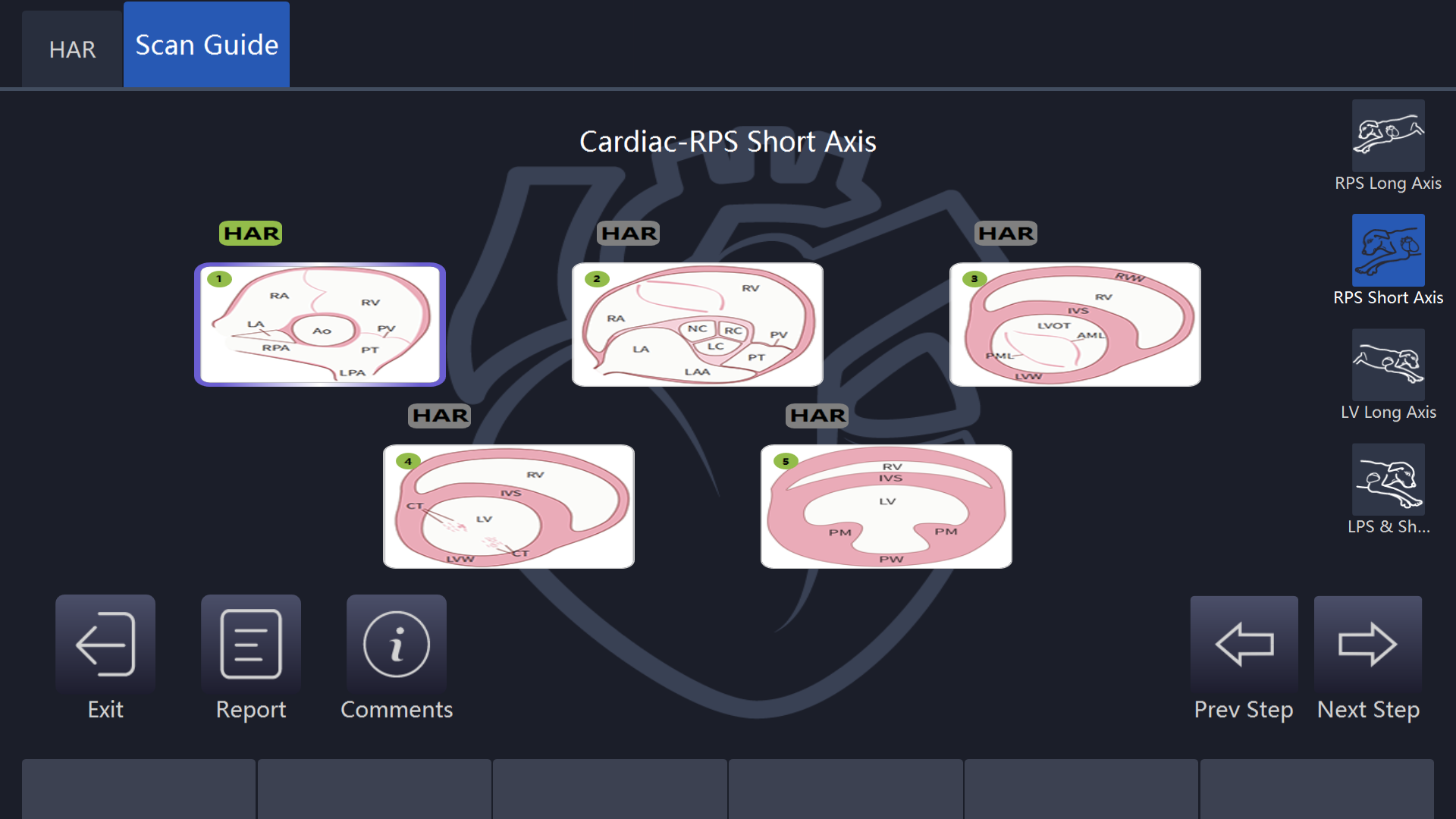The image size is (1456, 819).
Task: Toggle the green HAR badge above view 1
Action: click(x=251, y=234)
